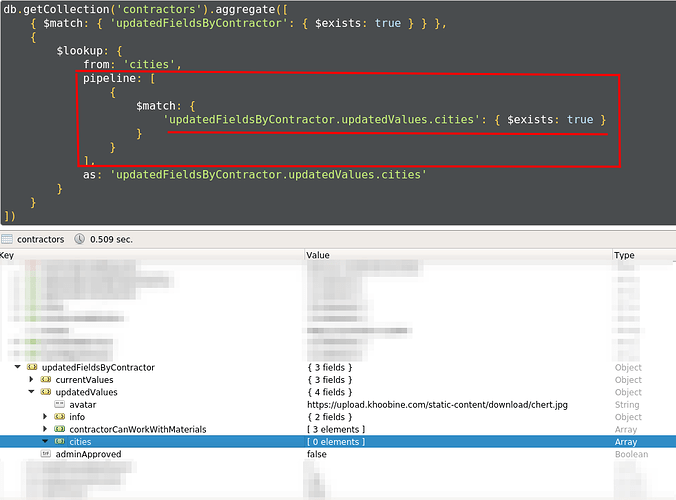This screenshot has height=500, width=676.
Task: Collapse the updatedValues node
Action: [31, 392]
